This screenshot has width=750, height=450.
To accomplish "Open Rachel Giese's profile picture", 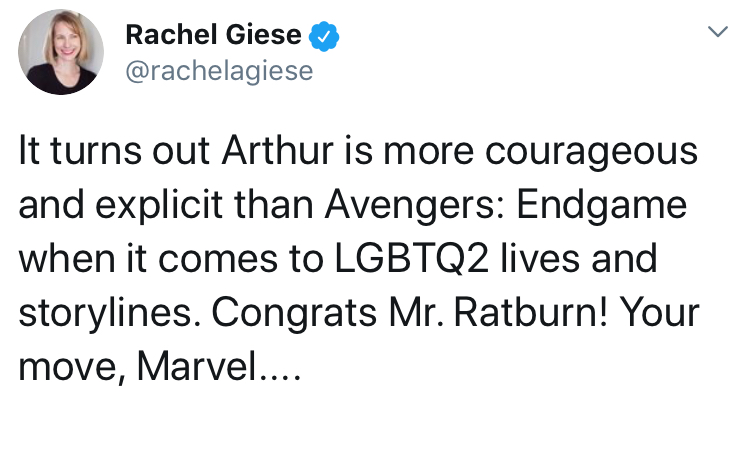I will (61, 52).
